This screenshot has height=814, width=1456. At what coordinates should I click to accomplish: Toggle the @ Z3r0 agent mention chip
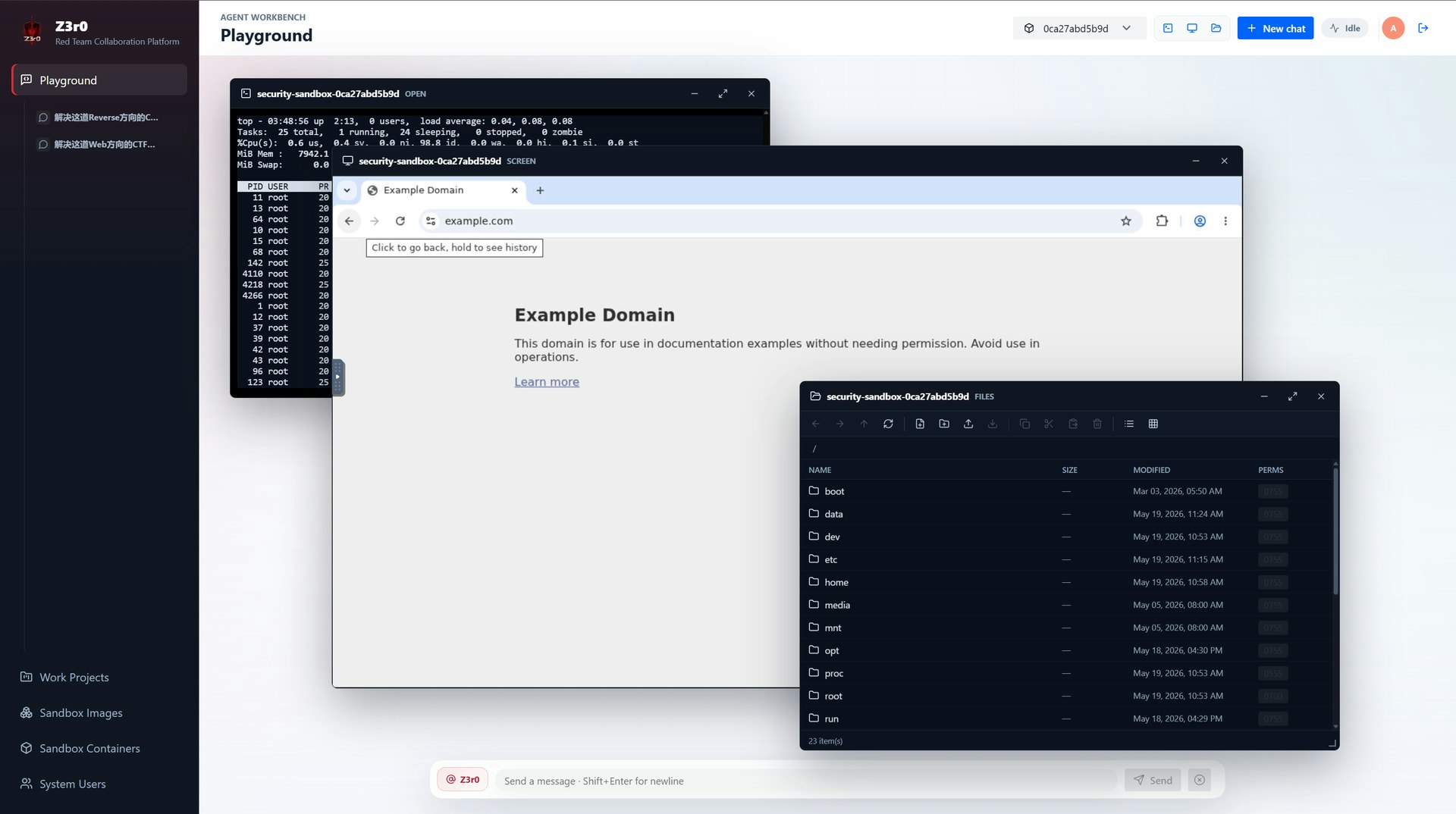[463, 779]
